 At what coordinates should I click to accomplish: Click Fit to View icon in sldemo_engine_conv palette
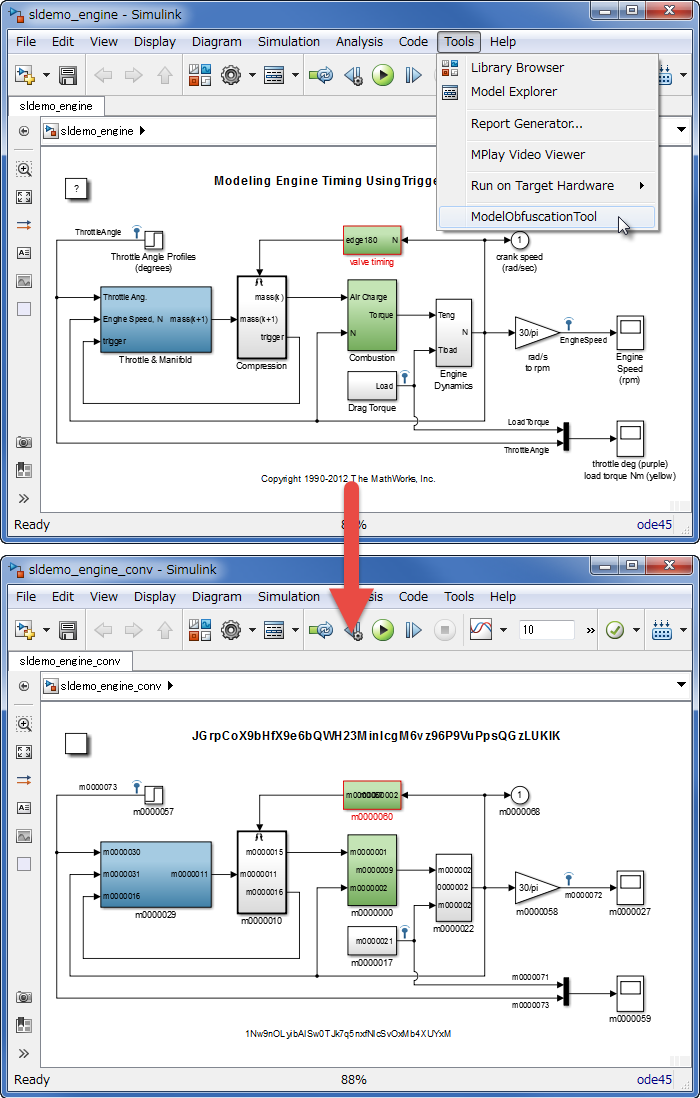24,752
